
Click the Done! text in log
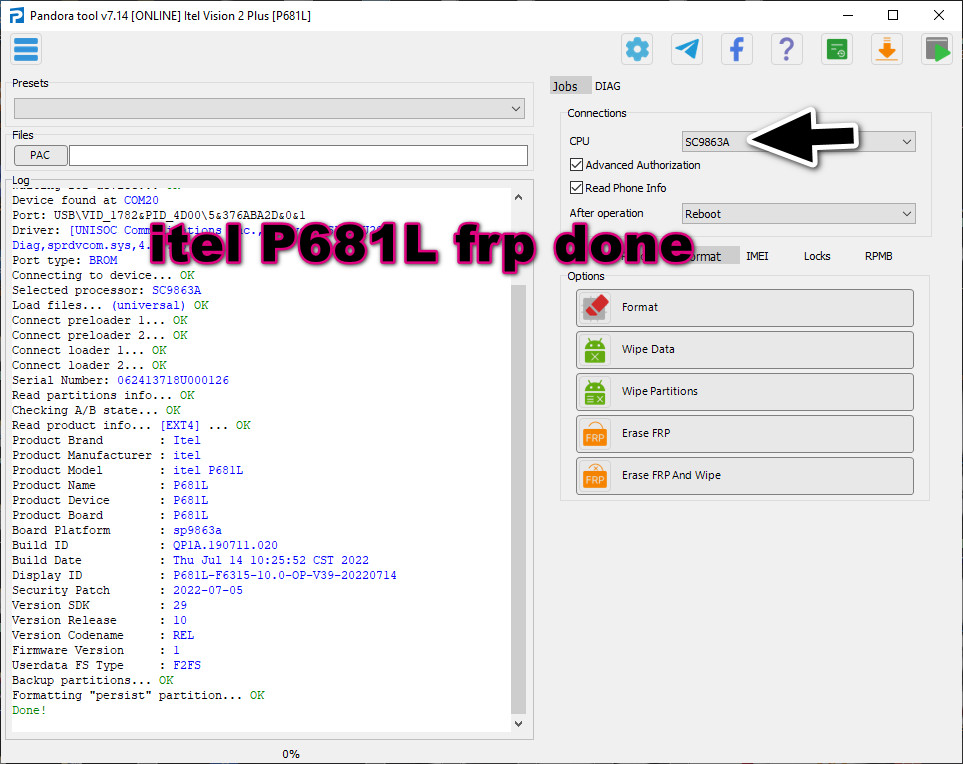29,711
